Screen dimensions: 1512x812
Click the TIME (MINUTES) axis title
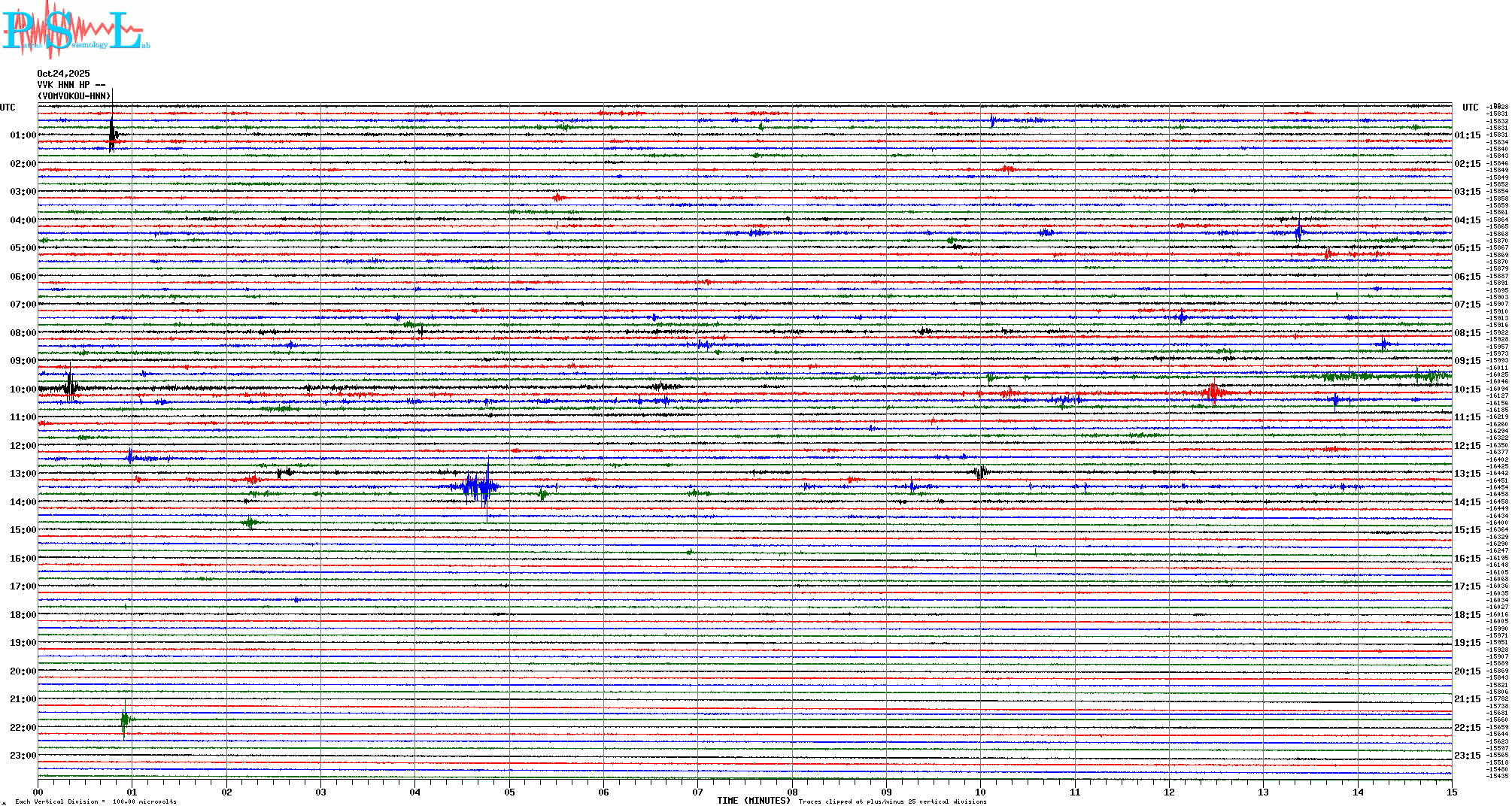coord(754,801)
